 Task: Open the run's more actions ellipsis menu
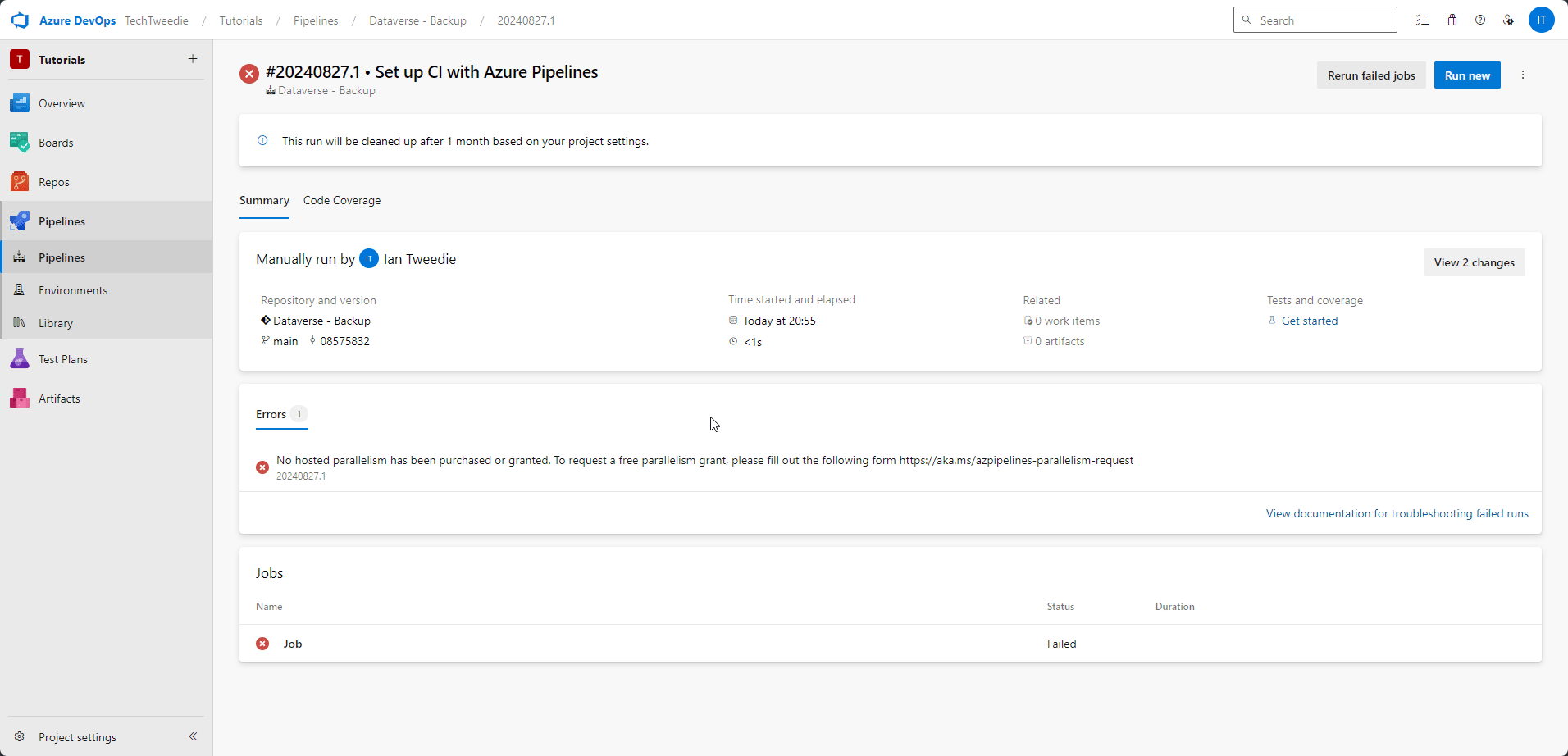point(1522,75)
